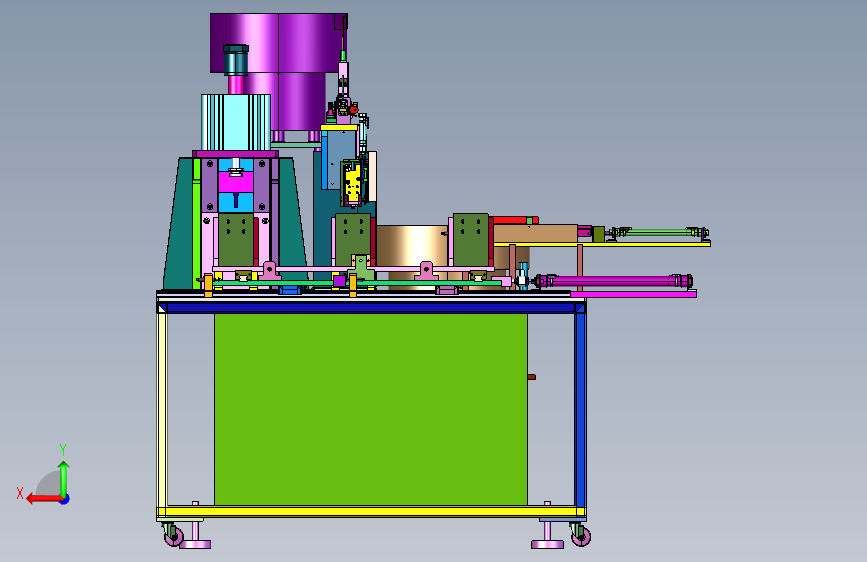Select the magenta block inside the press
867x562 pixels.
(236, 182)
